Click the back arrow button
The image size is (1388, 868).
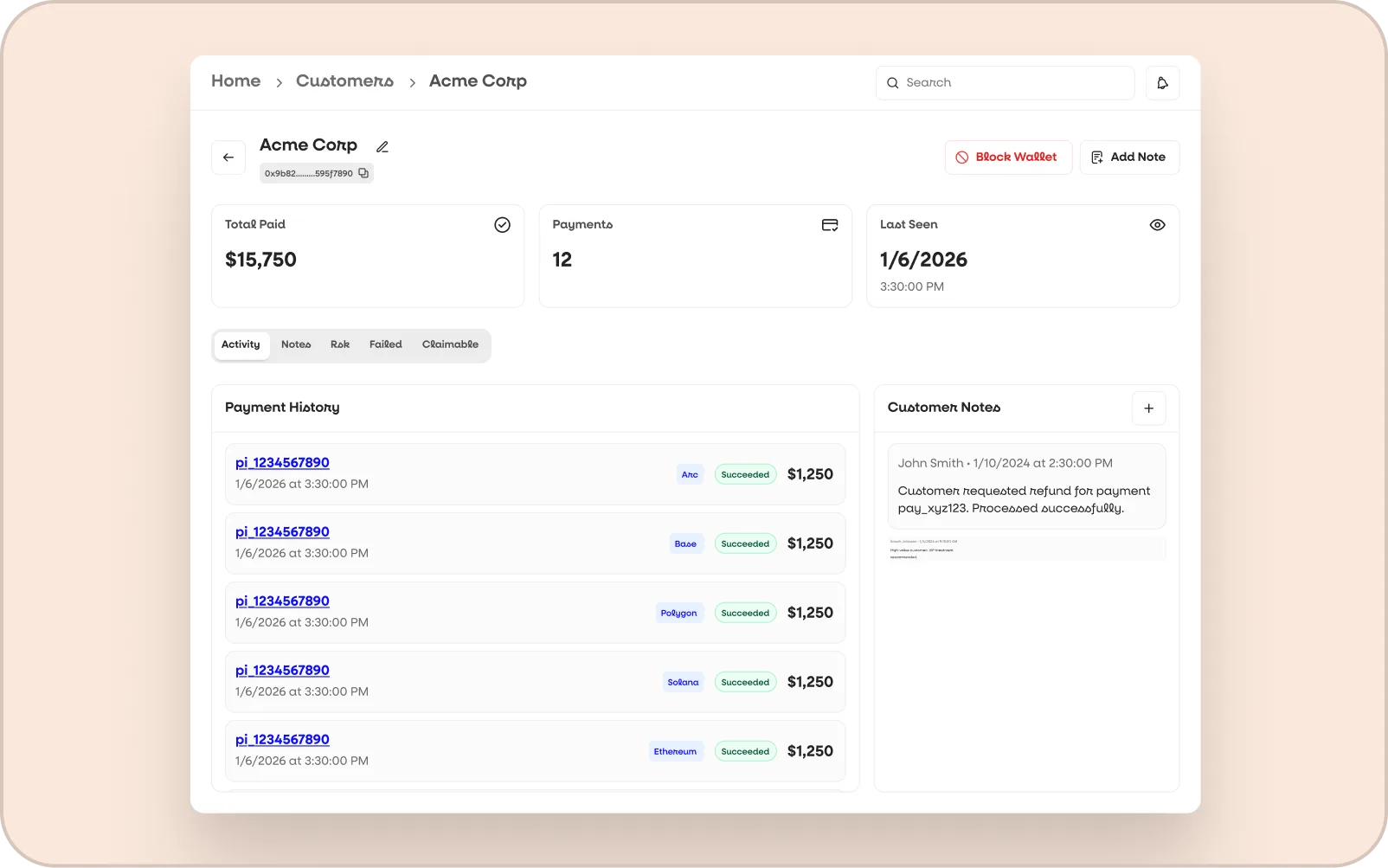(228, 158)
